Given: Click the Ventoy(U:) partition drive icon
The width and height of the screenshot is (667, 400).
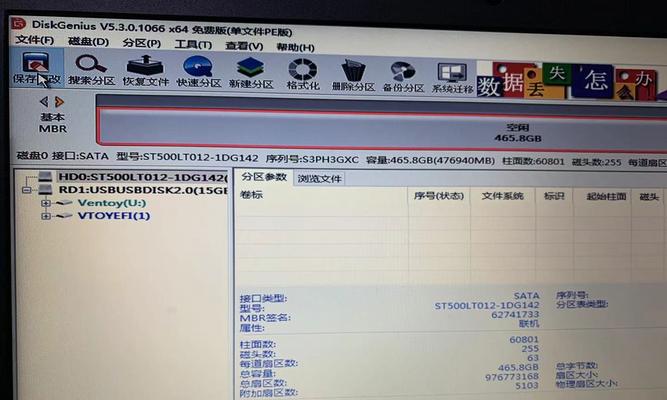Looking at the screenshot, I should pos(64,203).
